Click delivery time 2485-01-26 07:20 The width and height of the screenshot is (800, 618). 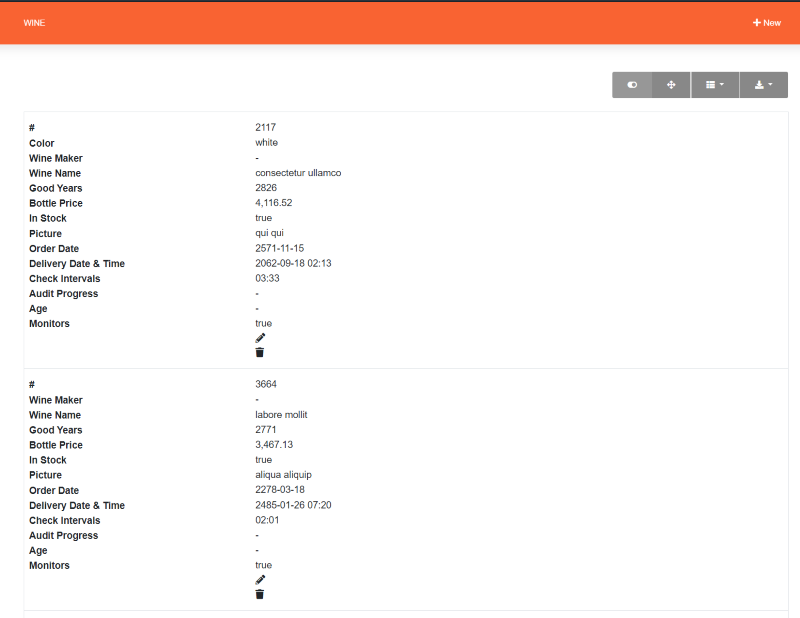coord(293,505)
